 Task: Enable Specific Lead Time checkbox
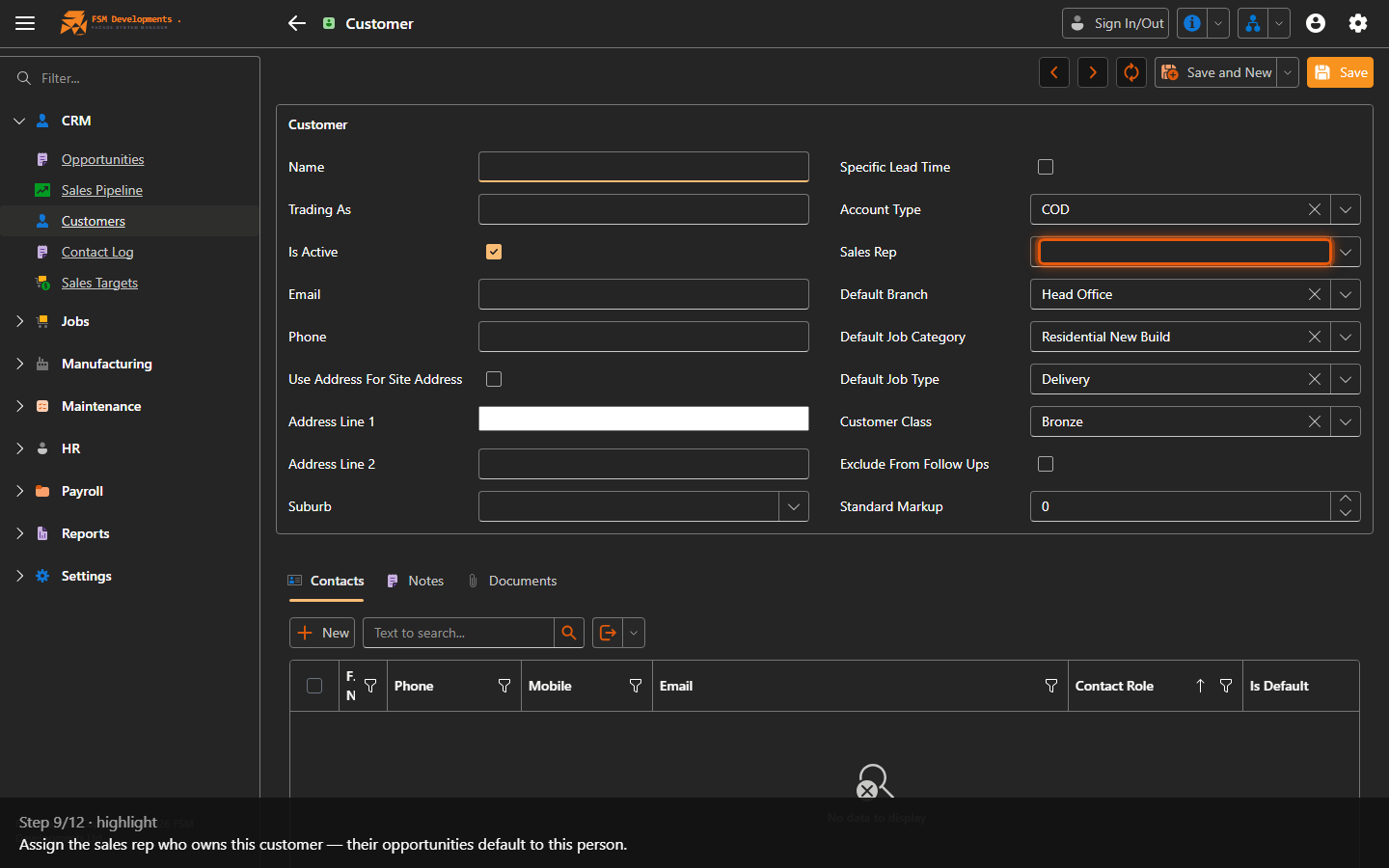tap(1046, 167)
